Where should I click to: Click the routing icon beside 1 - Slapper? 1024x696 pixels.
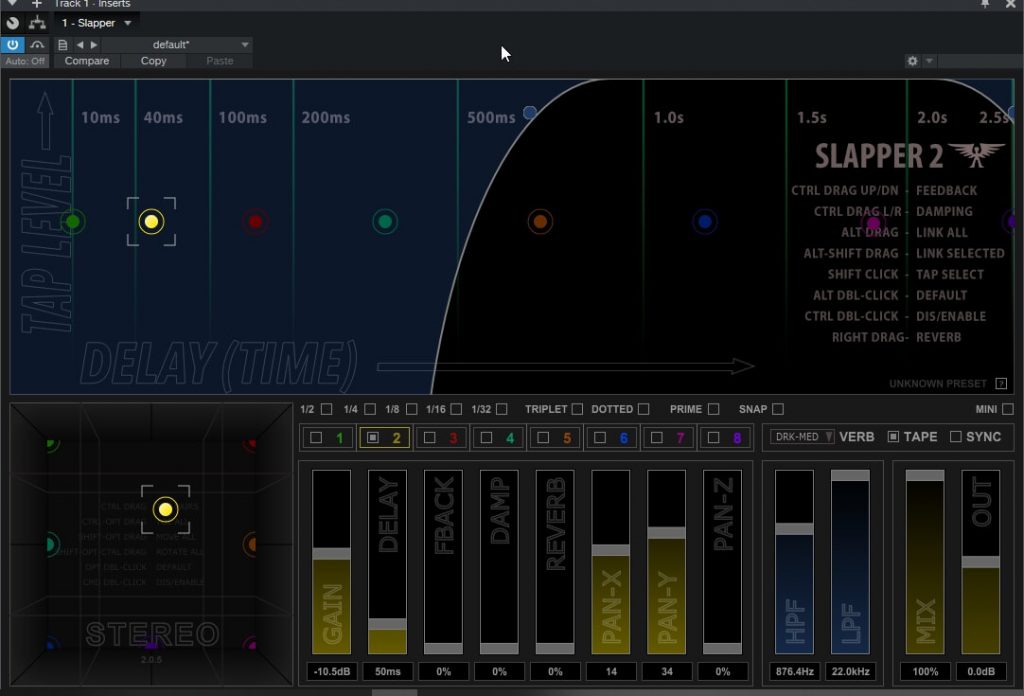[38, 23]
